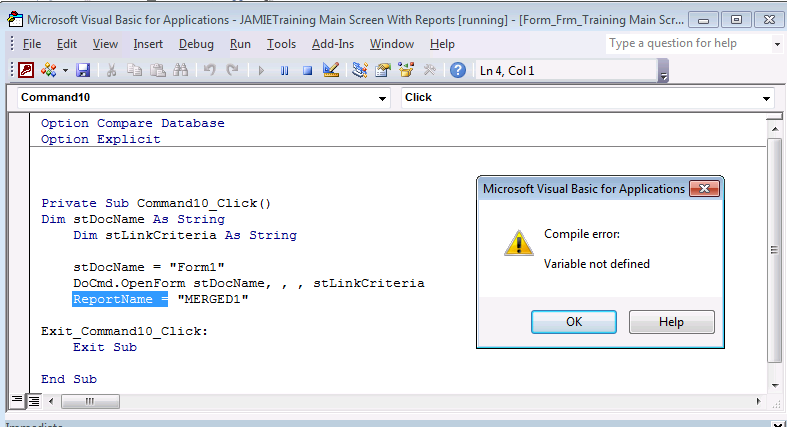Click the "MERGED1" string literal
This screenshot has height=427, width=787.
pyautogui.click(x=213, y=299)
